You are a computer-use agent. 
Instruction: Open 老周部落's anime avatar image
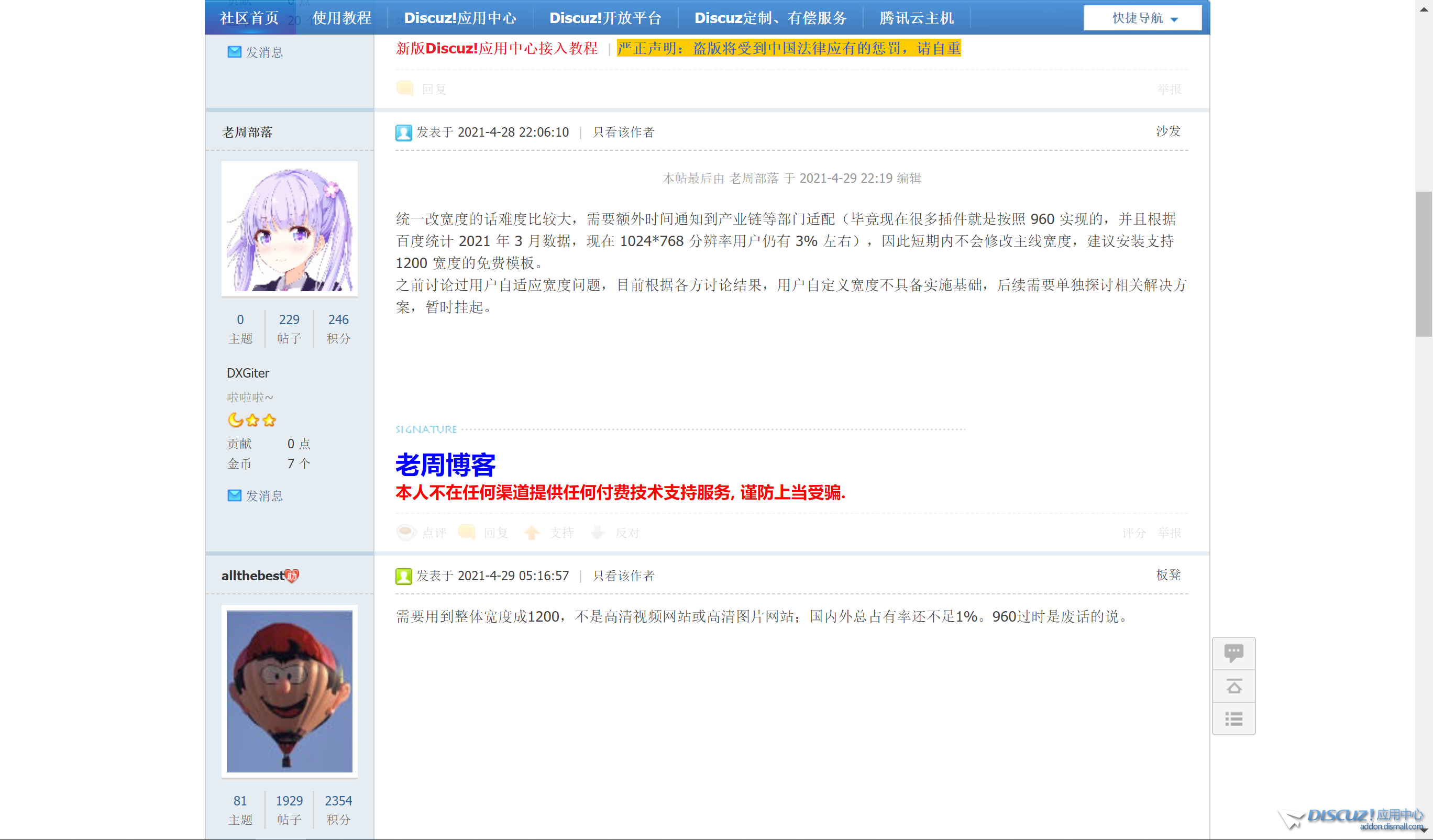pyautogui.click(x=290, y=228)
